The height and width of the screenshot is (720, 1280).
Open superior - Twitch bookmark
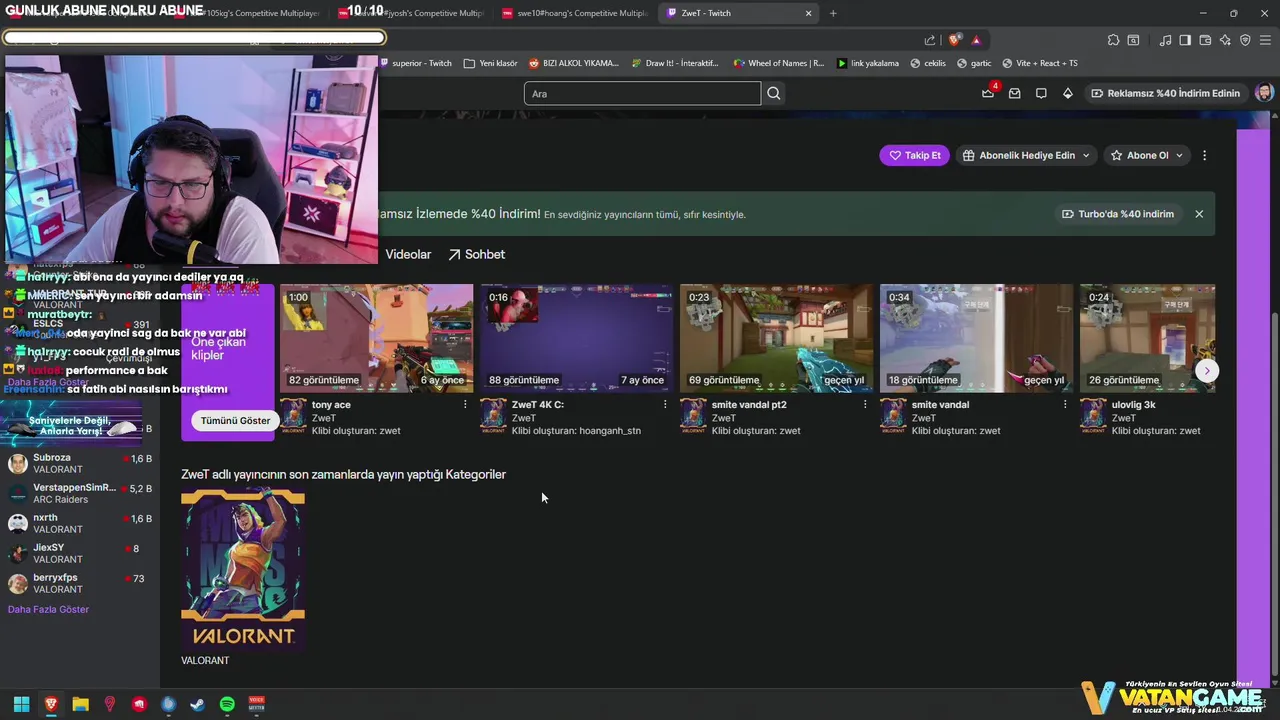pos(415,63)
